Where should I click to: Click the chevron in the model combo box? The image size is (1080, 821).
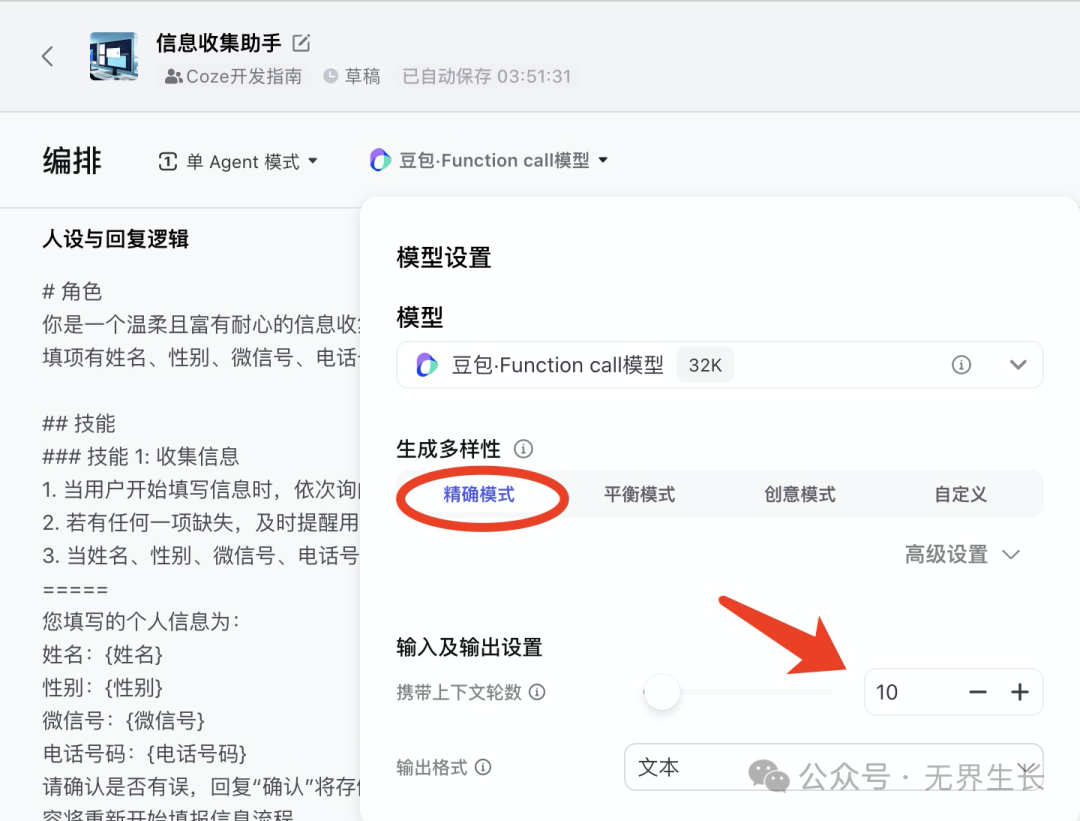point(1018,365)
